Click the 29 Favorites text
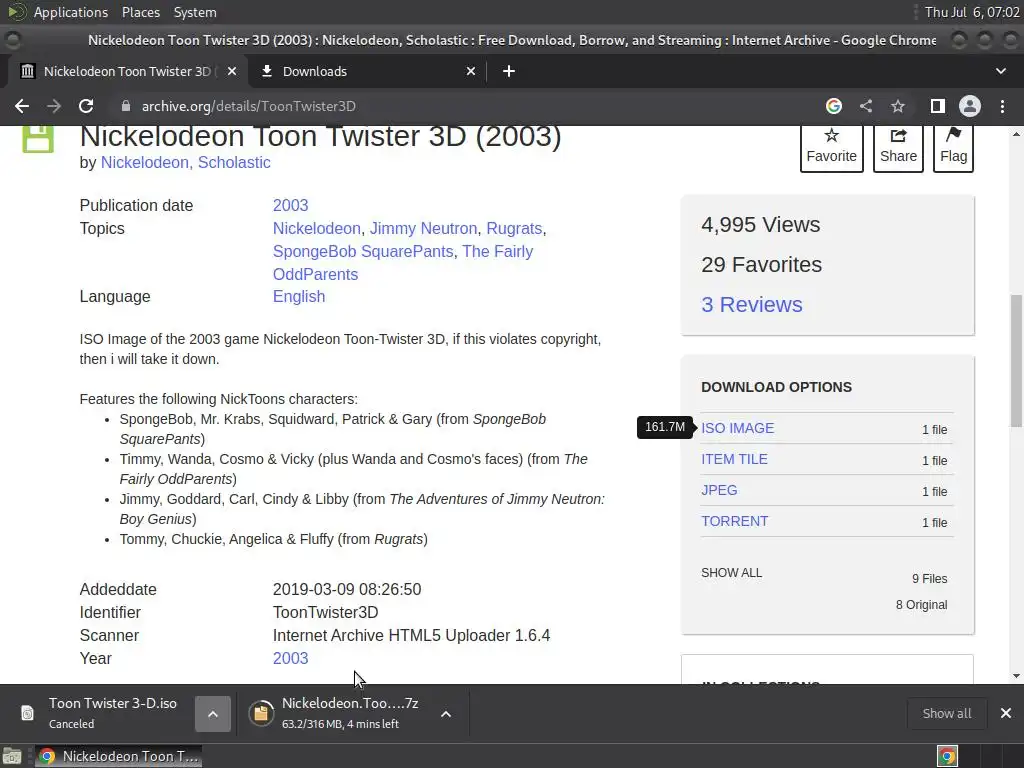This screenshot has height=768, width=1024. 761,264
